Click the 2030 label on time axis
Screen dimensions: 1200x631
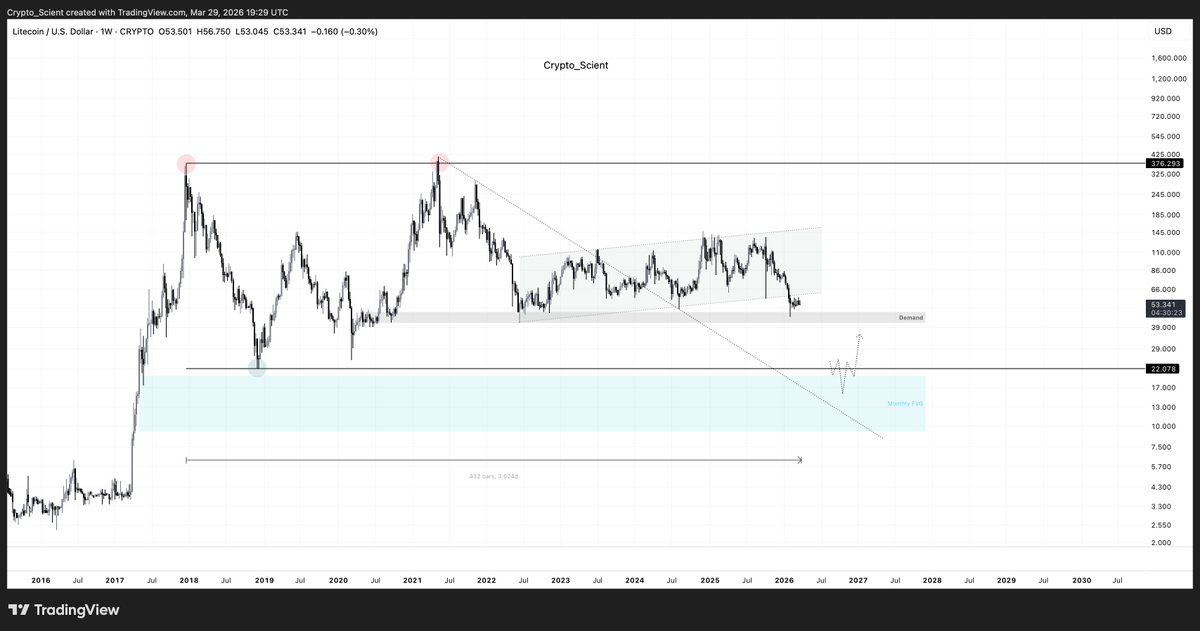pyautogui.click(x=1081, y=580)
